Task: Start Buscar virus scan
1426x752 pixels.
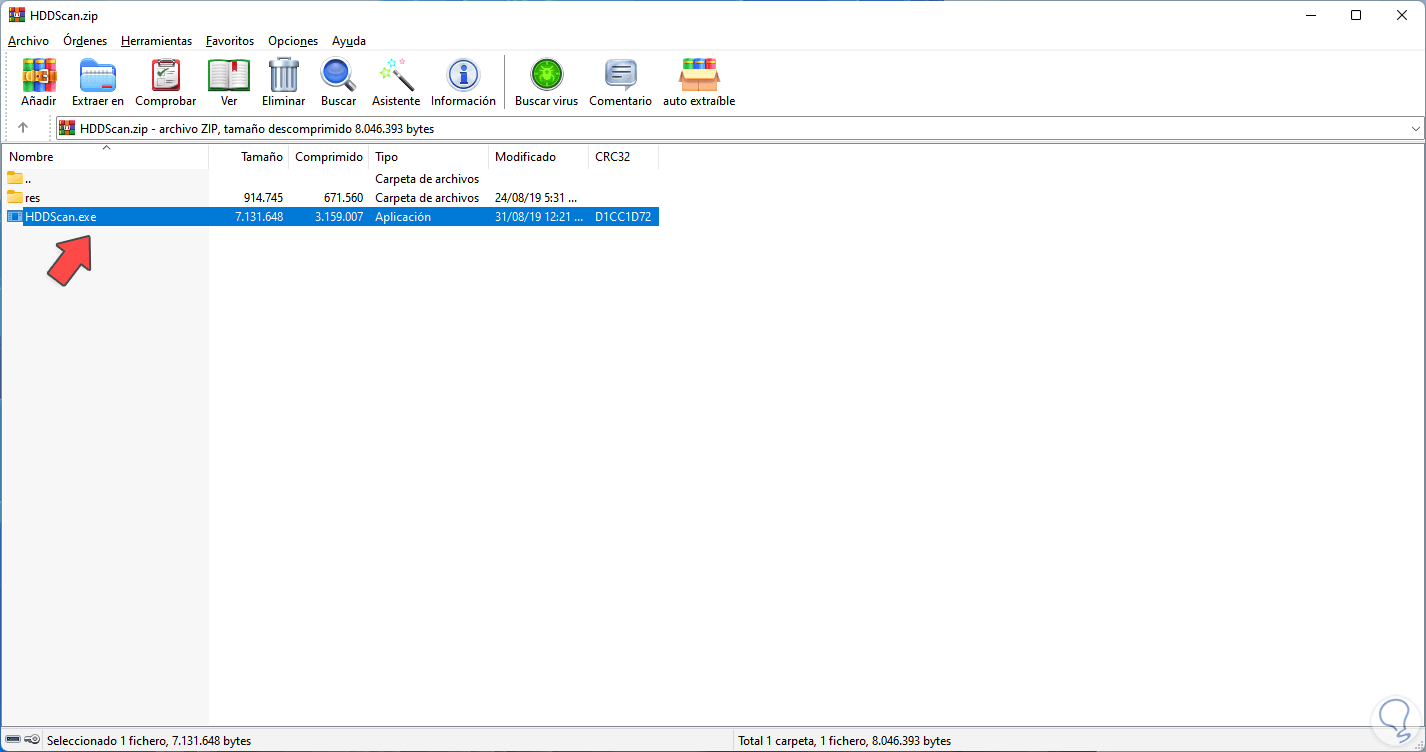Action: click(x=547, y=82)
